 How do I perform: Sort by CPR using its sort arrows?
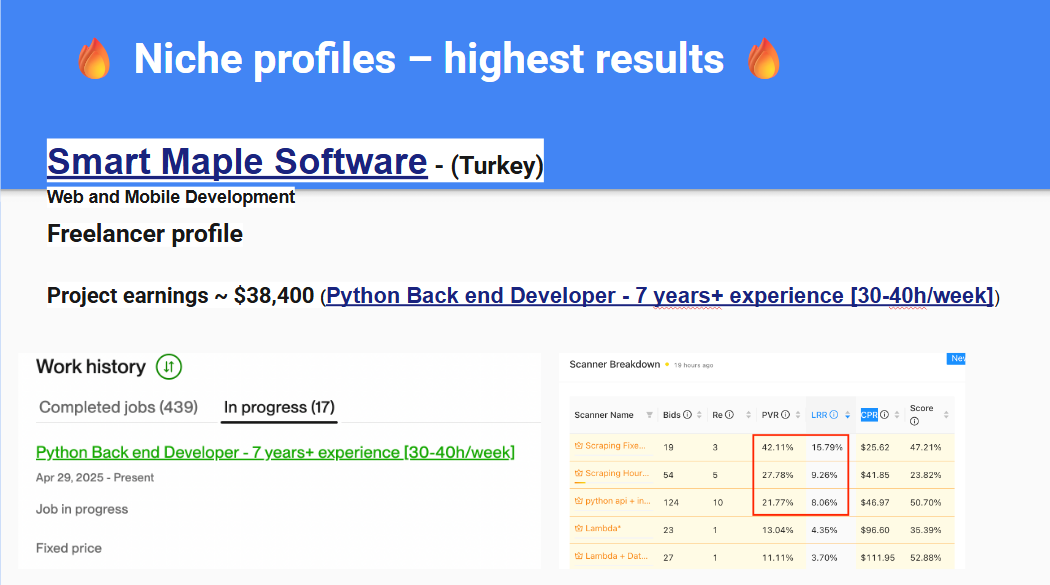897,415
